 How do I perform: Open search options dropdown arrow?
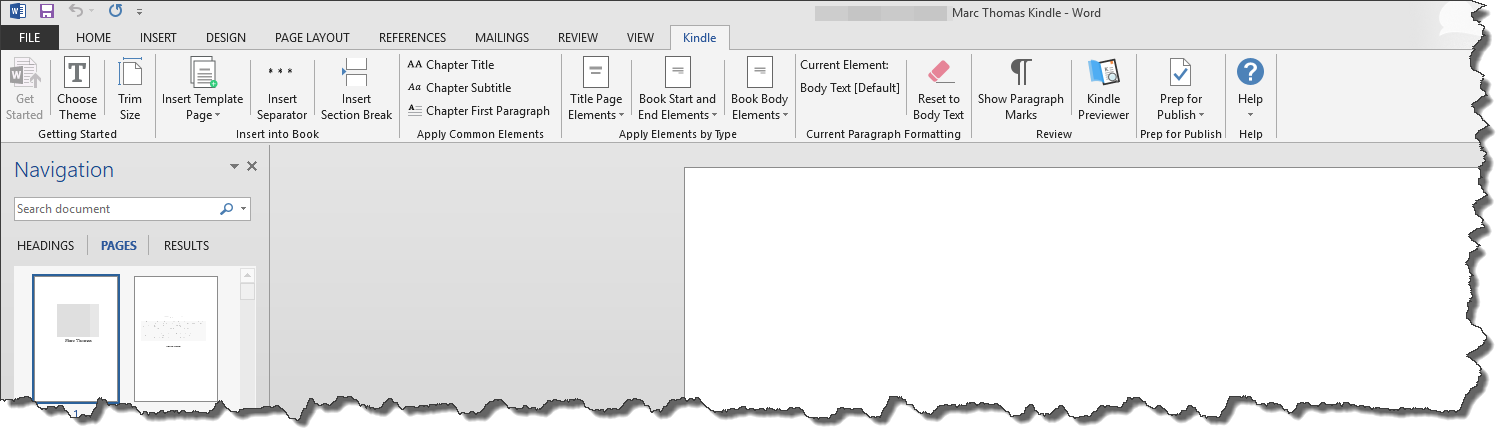point(243,209)
